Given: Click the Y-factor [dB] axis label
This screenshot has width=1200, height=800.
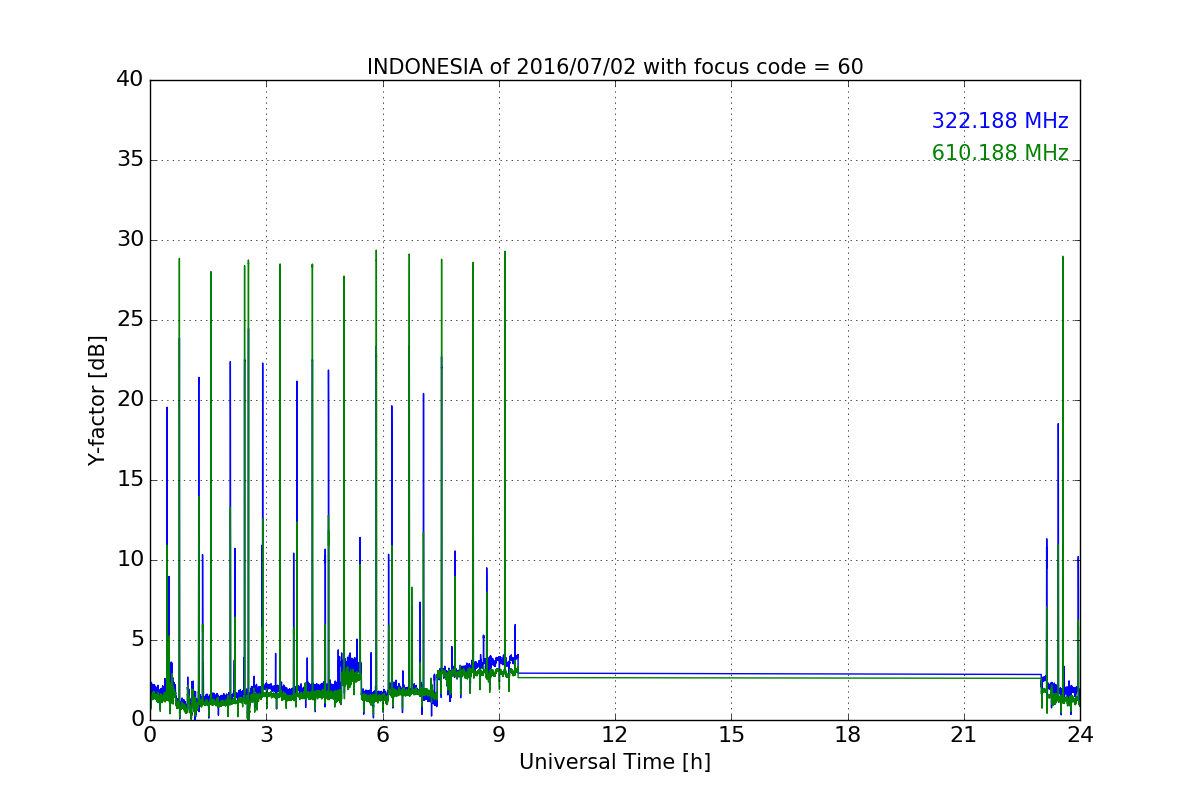Looking at the screenshot, I should 97,400.
